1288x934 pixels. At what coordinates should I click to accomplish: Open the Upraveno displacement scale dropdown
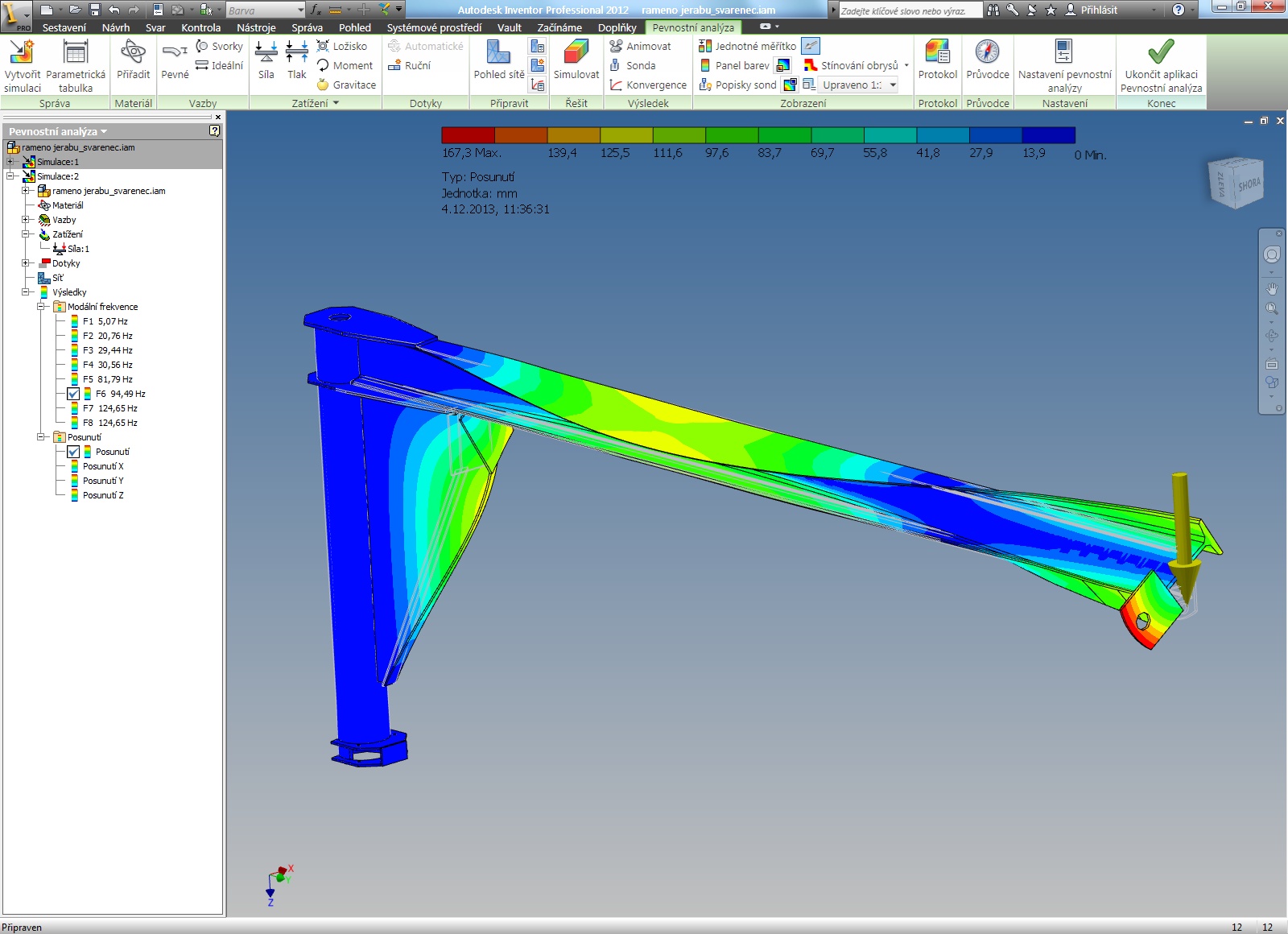point(893,85)
